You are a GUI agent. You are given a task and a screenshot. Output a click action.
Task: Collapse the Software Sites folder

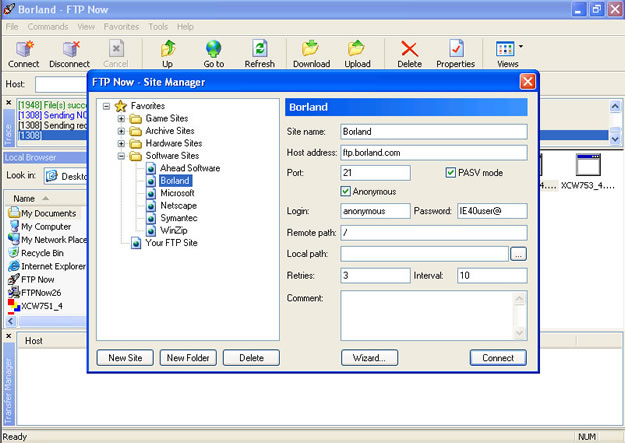[x=121, y=156]
